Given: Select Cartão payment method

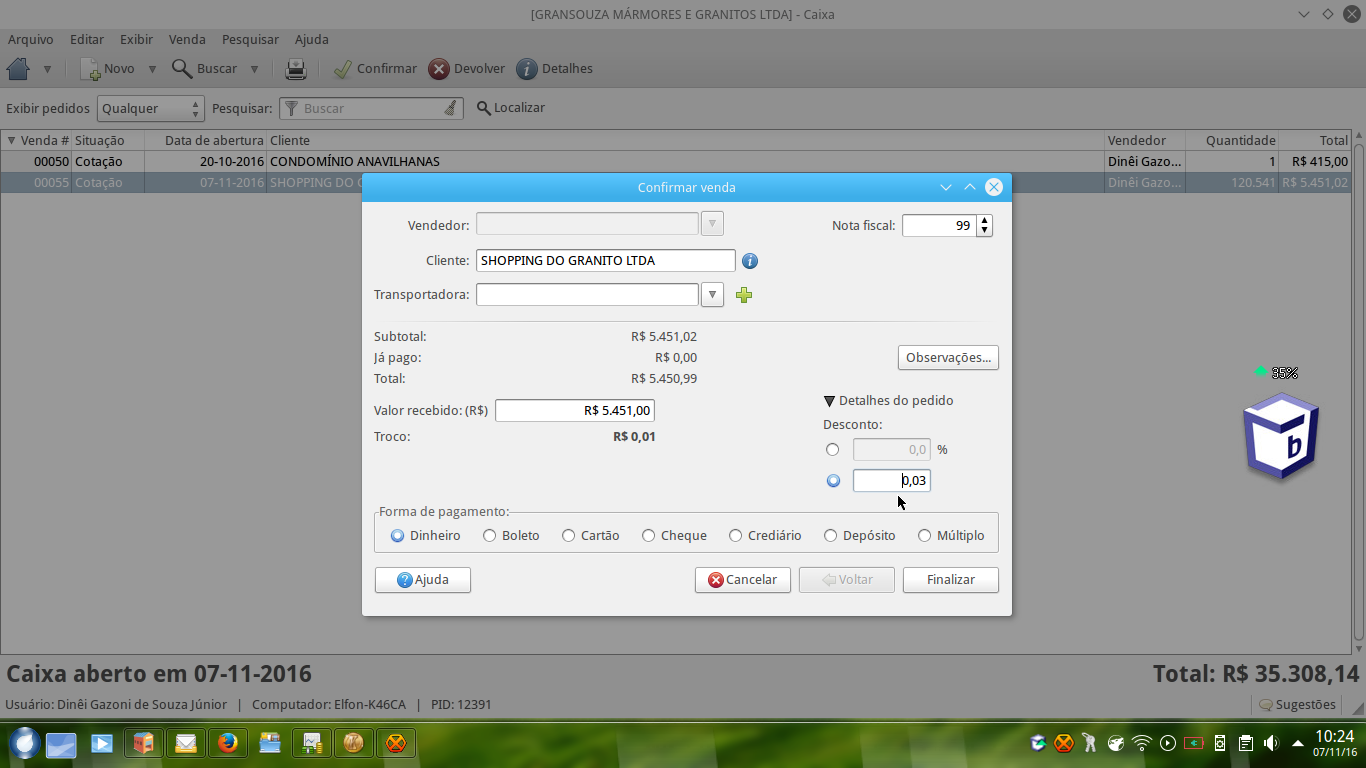Looking at the screenshot, I should [591, 535].
